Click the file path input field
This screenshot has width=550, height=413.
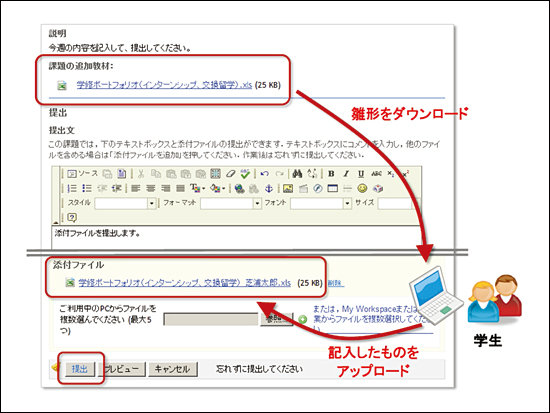pos(211,319)
